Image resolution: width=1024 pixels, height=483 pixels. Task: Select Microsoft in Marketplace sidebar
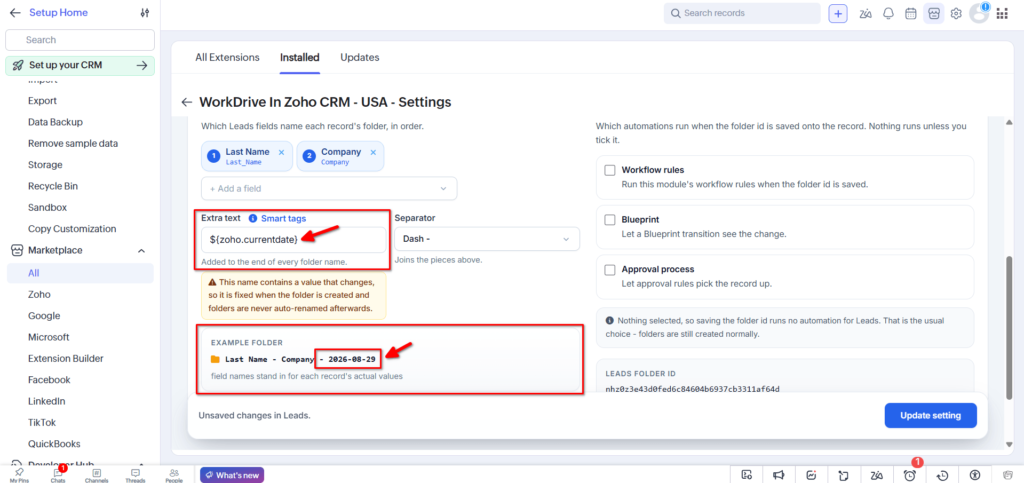coord(49,337)
